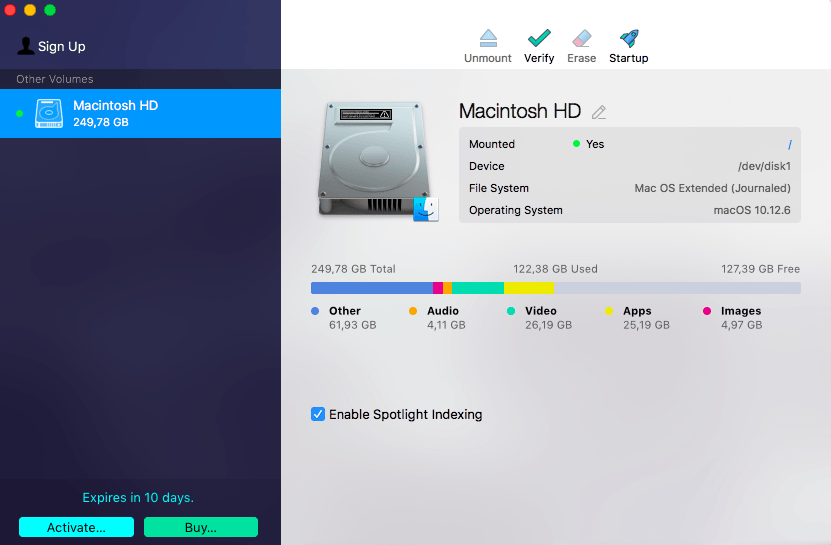The height and width of the screenshot is (545, 831).
Task: Disable Spotlight Indexing checkbox
Action: 318,414
